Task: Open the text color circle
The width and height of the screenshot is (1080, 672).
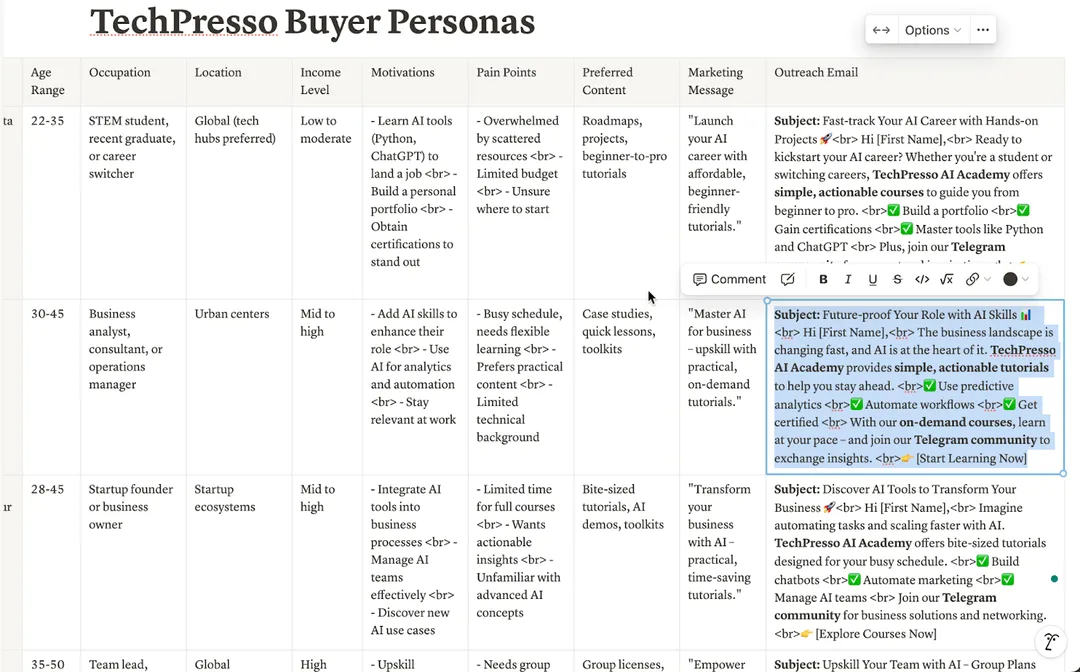Action: pyautogui.click(x=1010, y=279)
